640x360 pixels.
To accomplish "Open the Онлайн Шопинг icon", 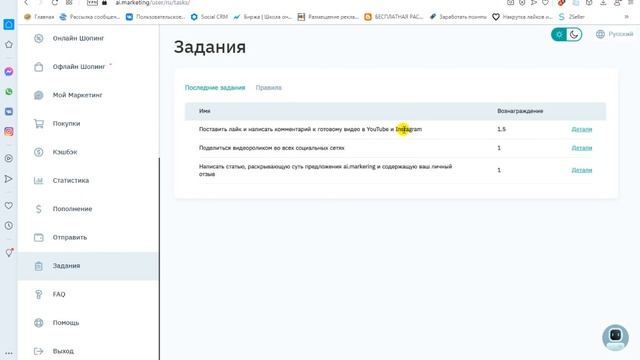I will [x=38, y=38].
